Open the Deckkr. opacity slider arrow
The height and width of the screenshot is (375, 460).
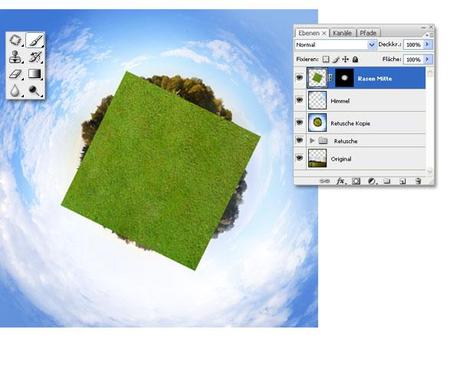point(428,44)
